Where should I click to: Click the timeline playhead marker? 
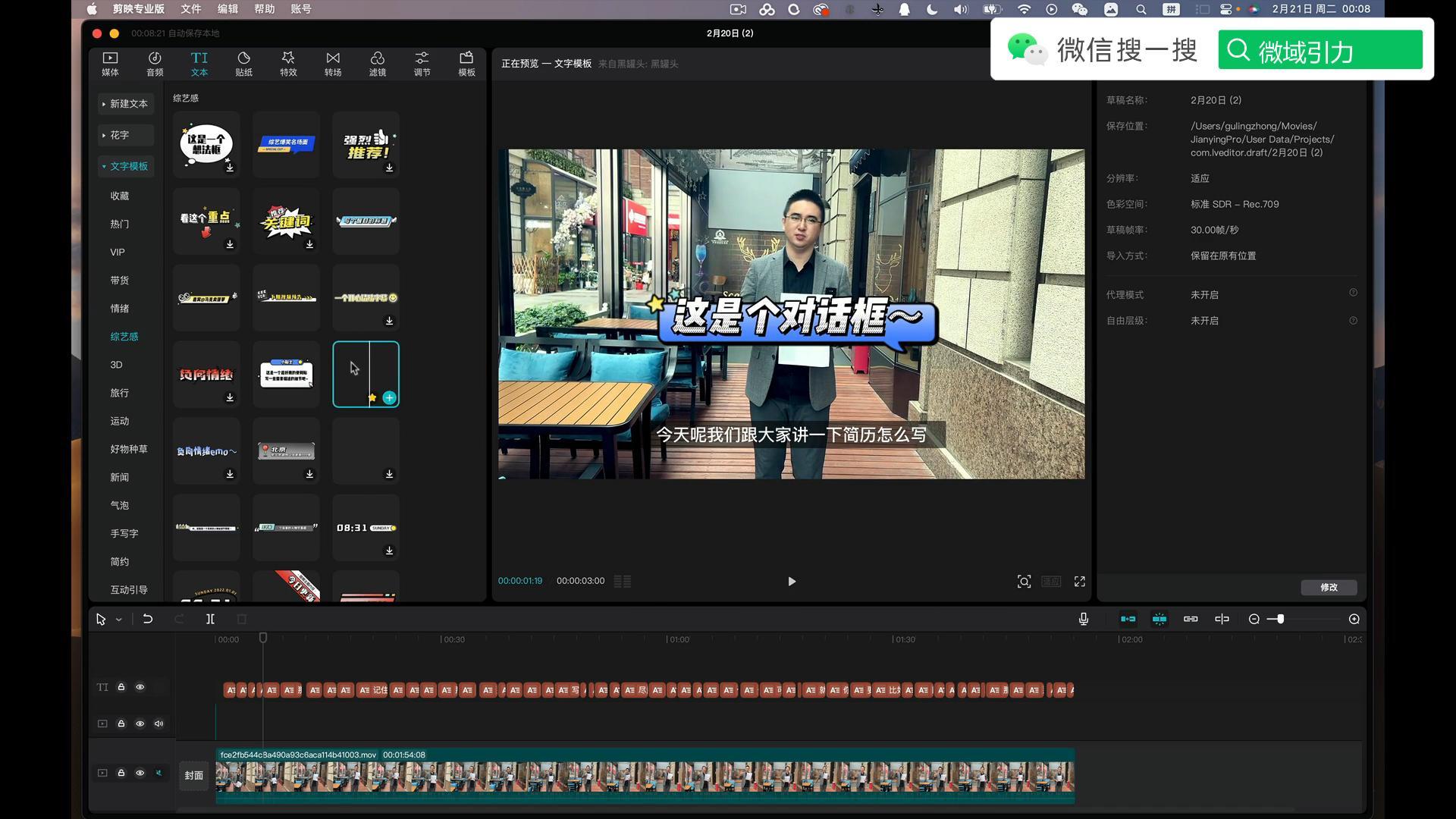pyautogui.click(x=263, y=638)
